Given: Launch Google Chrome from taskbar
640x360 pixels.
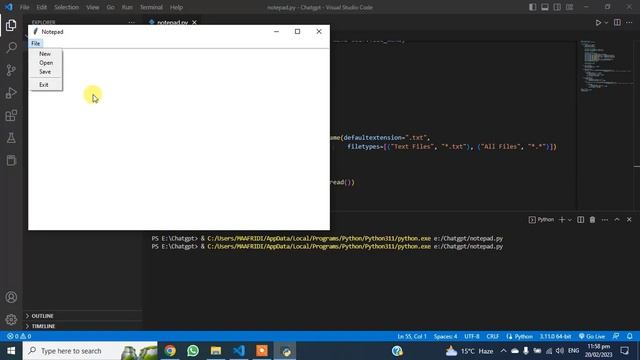Looking at the screenshot, I should pyautogui.click(x=170, y=351).
